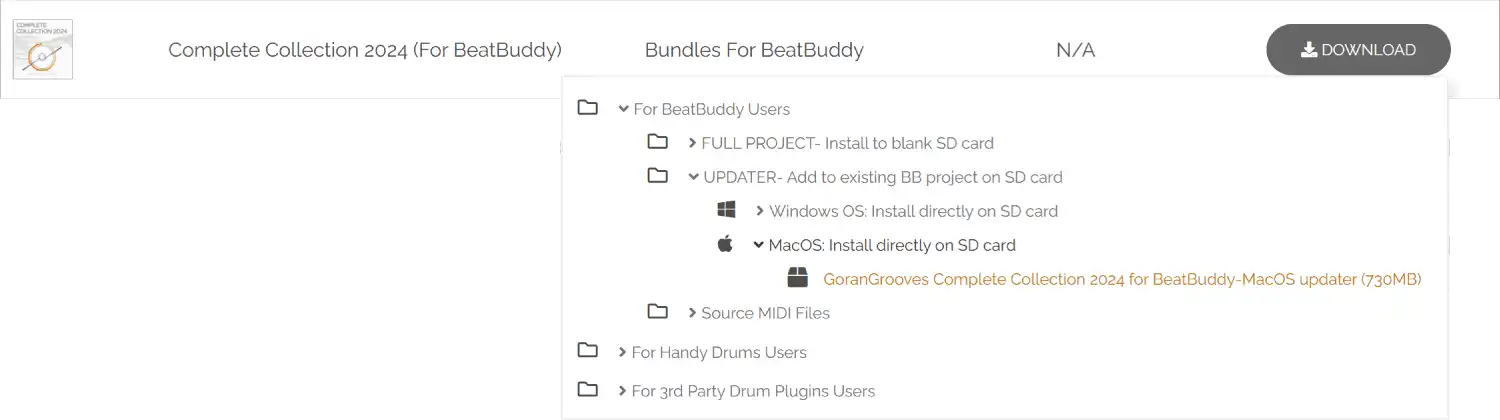
Task: Click the Apple logo icon
Action: [726, 243]
